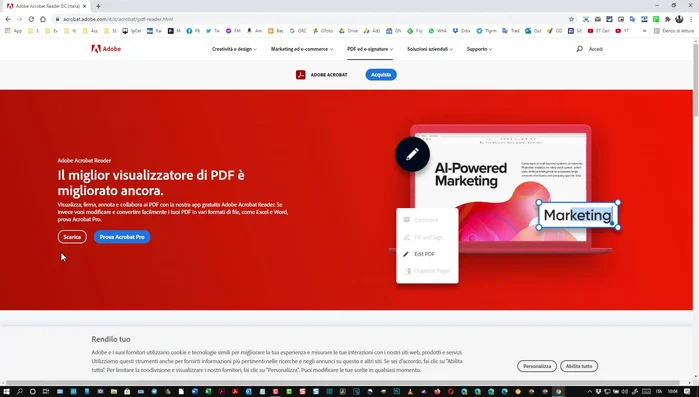Click the vertical page scrollbar thumb
This screenshot has height=397, width=699.
[695, 80]
